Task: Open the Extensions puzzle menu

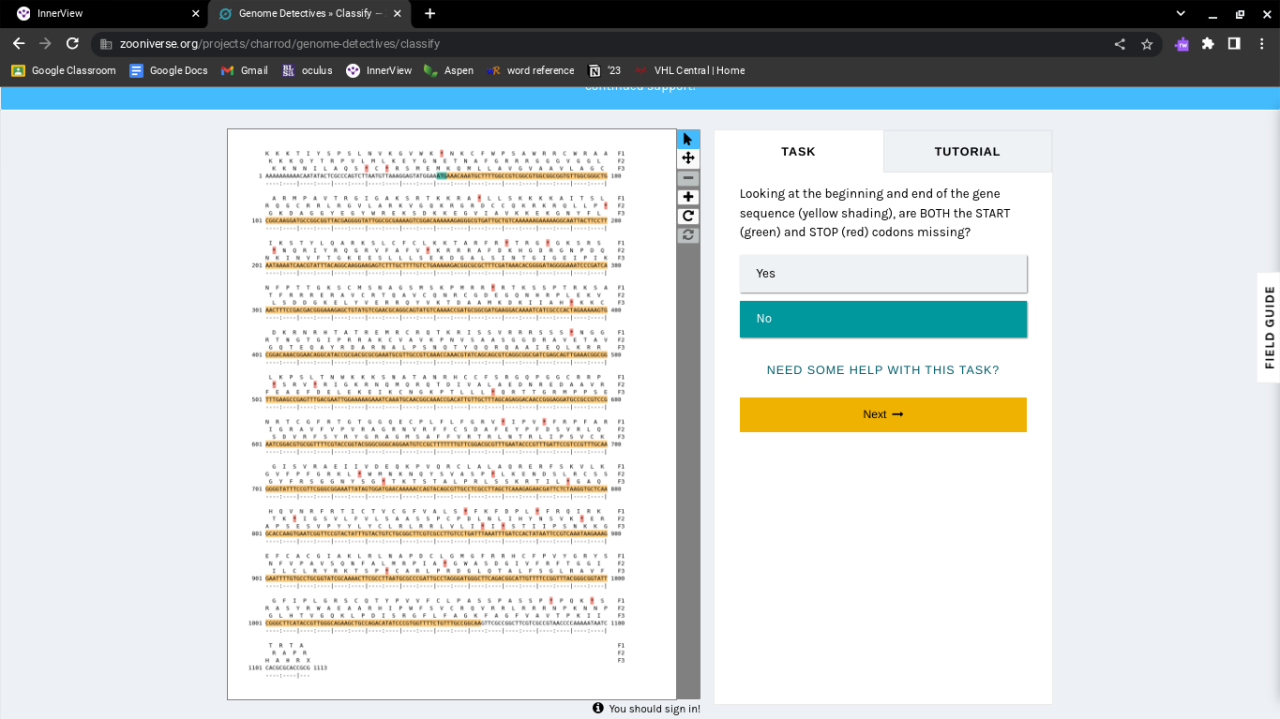Action: [x=1208, y=44]
